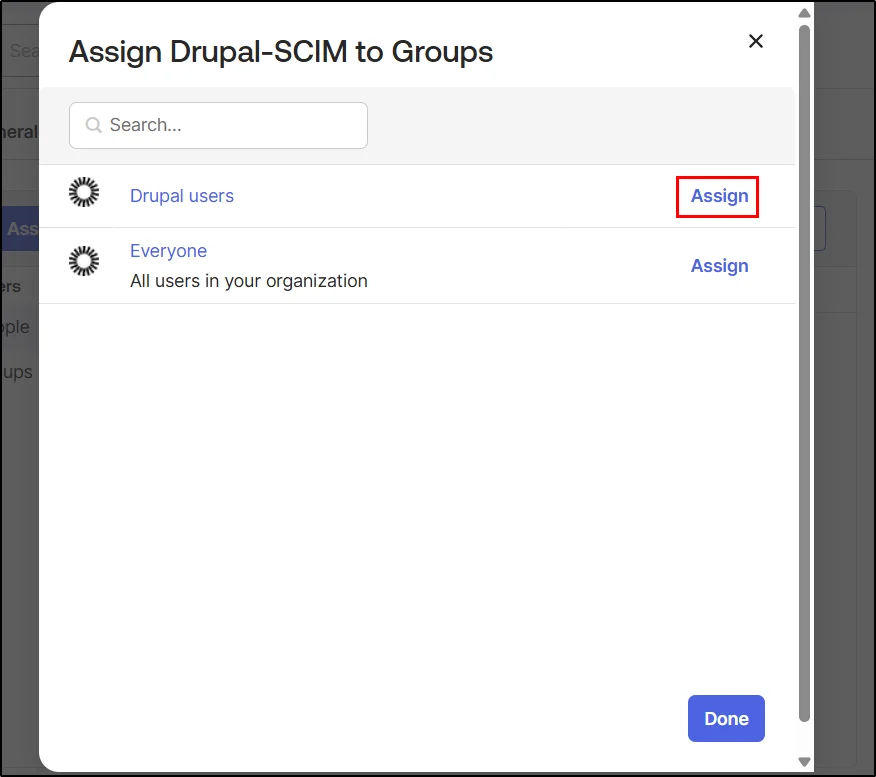Click Done to finish assigning groups
Viewport: 876px width, 777px height.
726,718
